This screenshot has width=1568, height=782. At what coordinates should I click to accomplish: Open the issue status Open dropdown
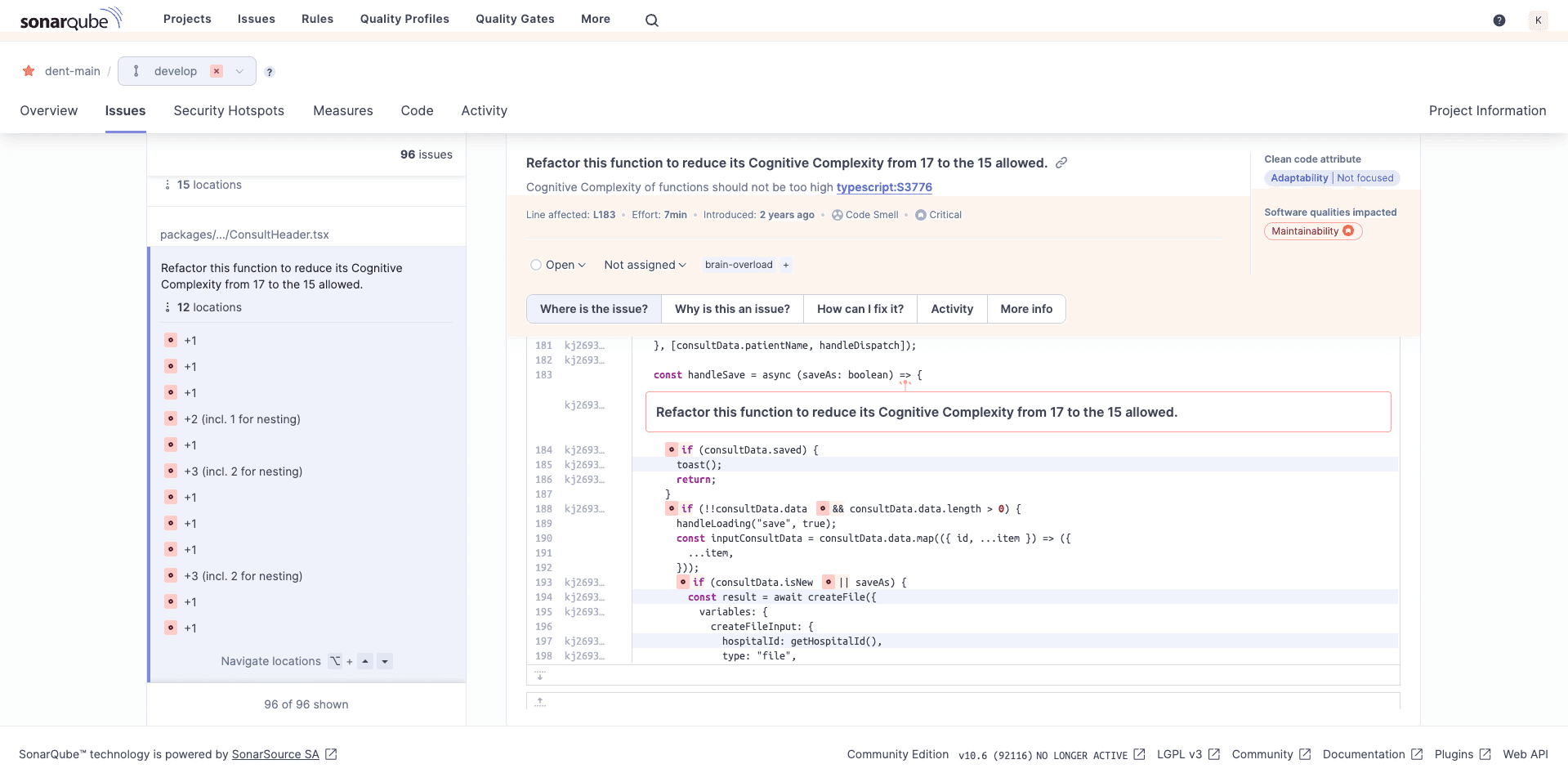click(558, 265)
